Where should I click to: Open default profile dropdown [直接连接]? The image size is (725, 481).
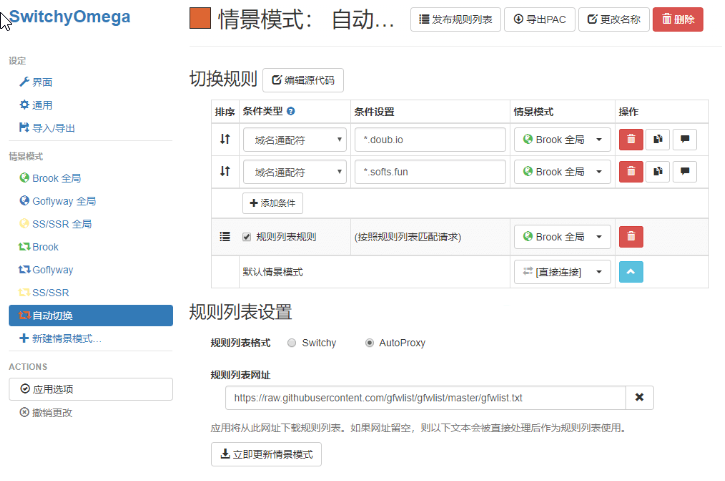pos(562,272)
